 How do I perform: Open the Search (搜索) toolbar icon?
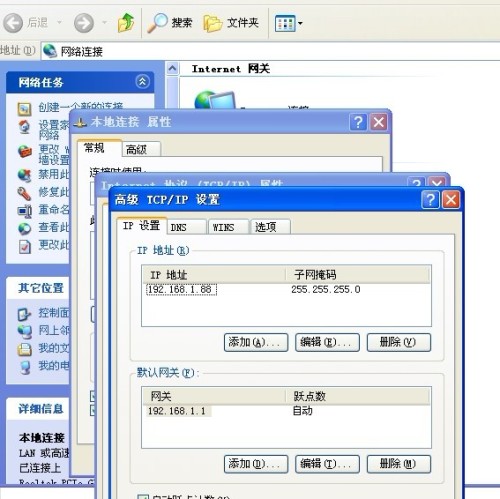pos(157,23)
